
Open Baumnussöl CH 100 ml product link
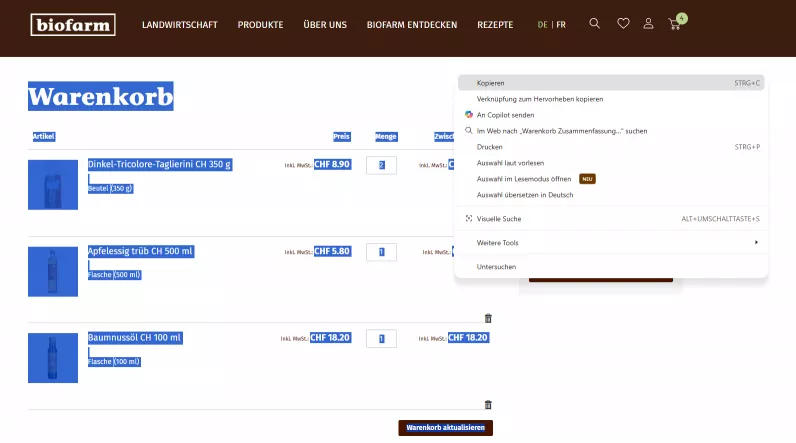click(x=135, y=338)
